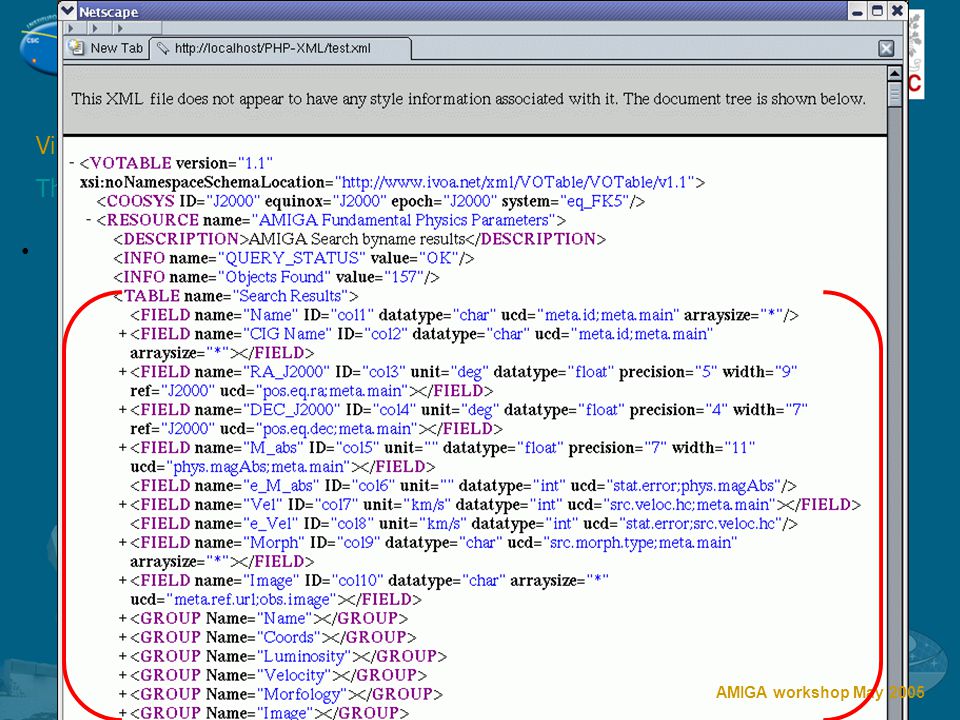Click the link icon on the test.xml tab
The image size is (960, 720).
(162, 48)
